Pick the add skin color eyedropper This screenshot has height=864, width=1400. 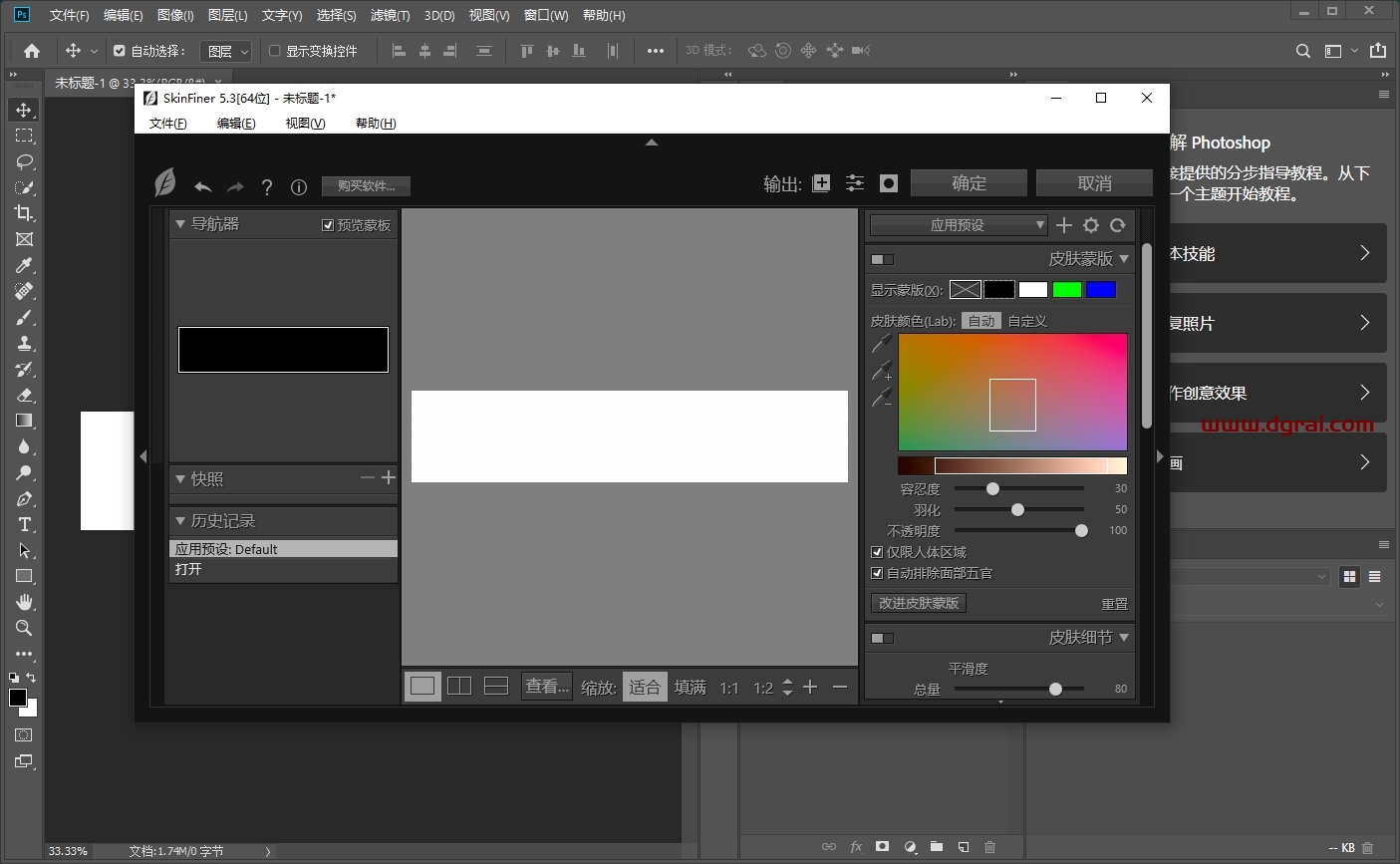click(882, 372)
